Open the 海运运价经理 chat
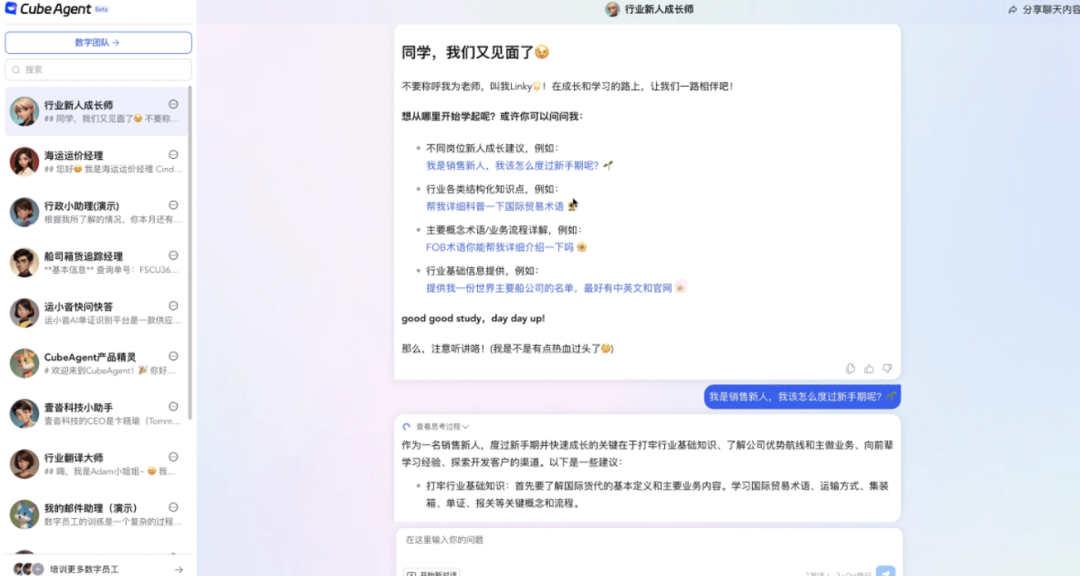This screenshot has height=576, width=1080. click(96, 162)
